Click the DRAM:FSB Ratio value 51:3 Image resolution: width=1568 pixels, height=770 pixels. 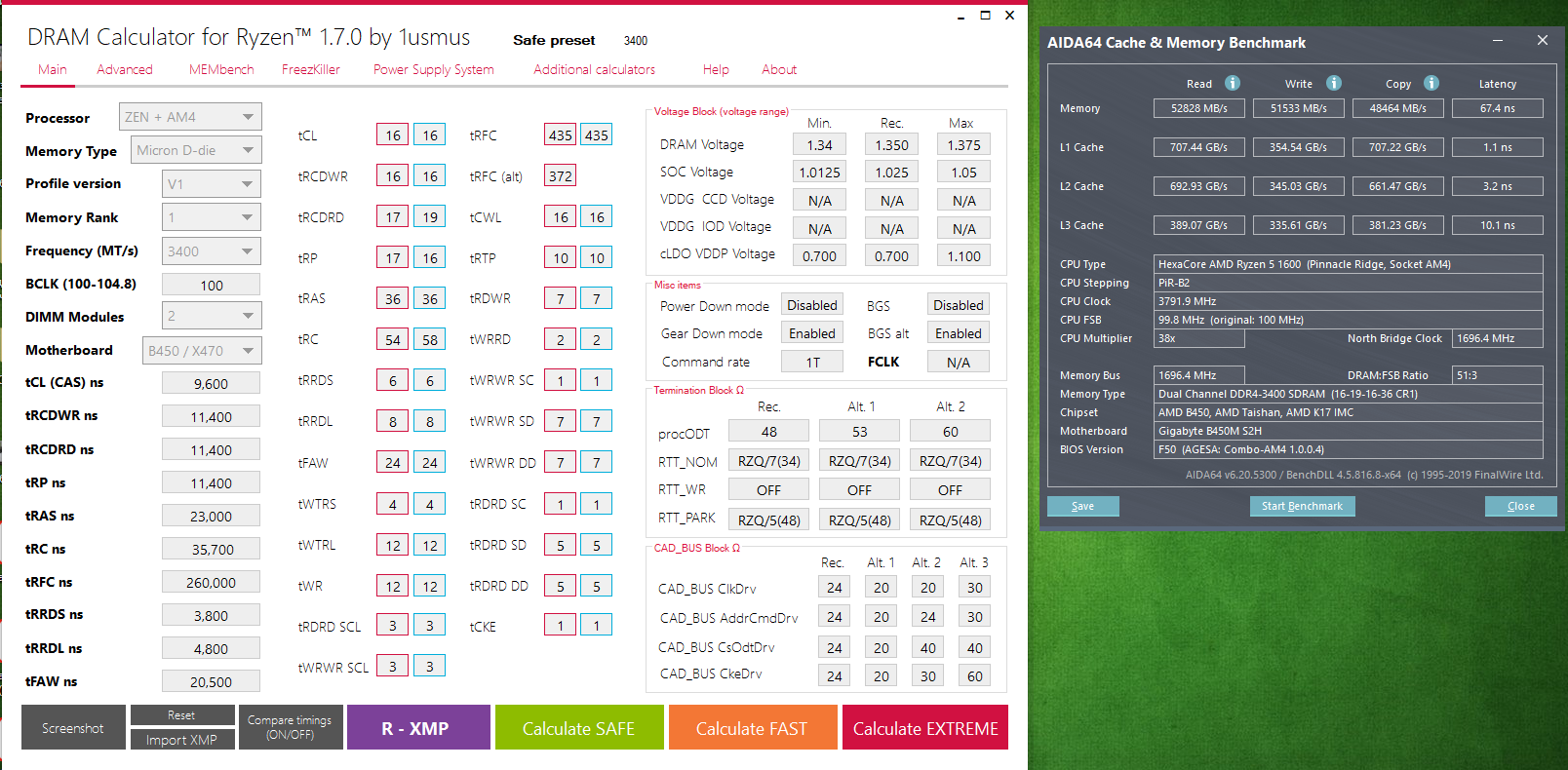pos(1498,375)
